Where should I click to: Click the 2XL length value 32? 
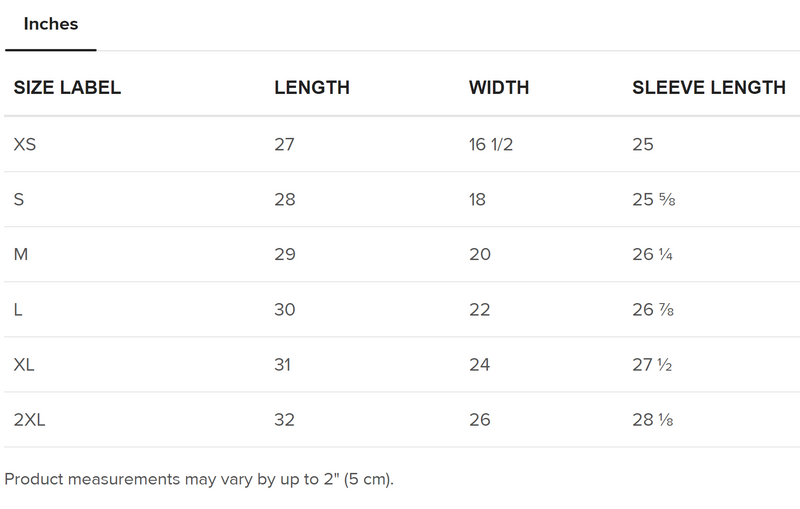click(285, 420)
